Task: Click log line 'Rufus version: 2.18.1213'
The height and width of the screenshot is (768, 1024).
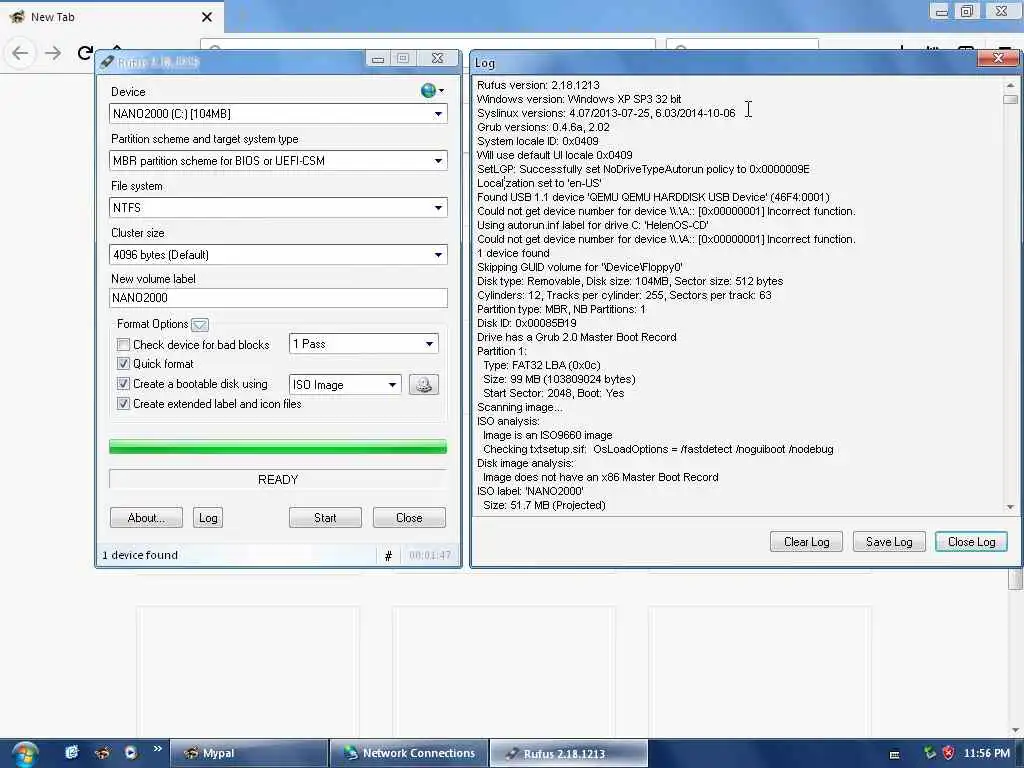Action: (x=538, y=85)
